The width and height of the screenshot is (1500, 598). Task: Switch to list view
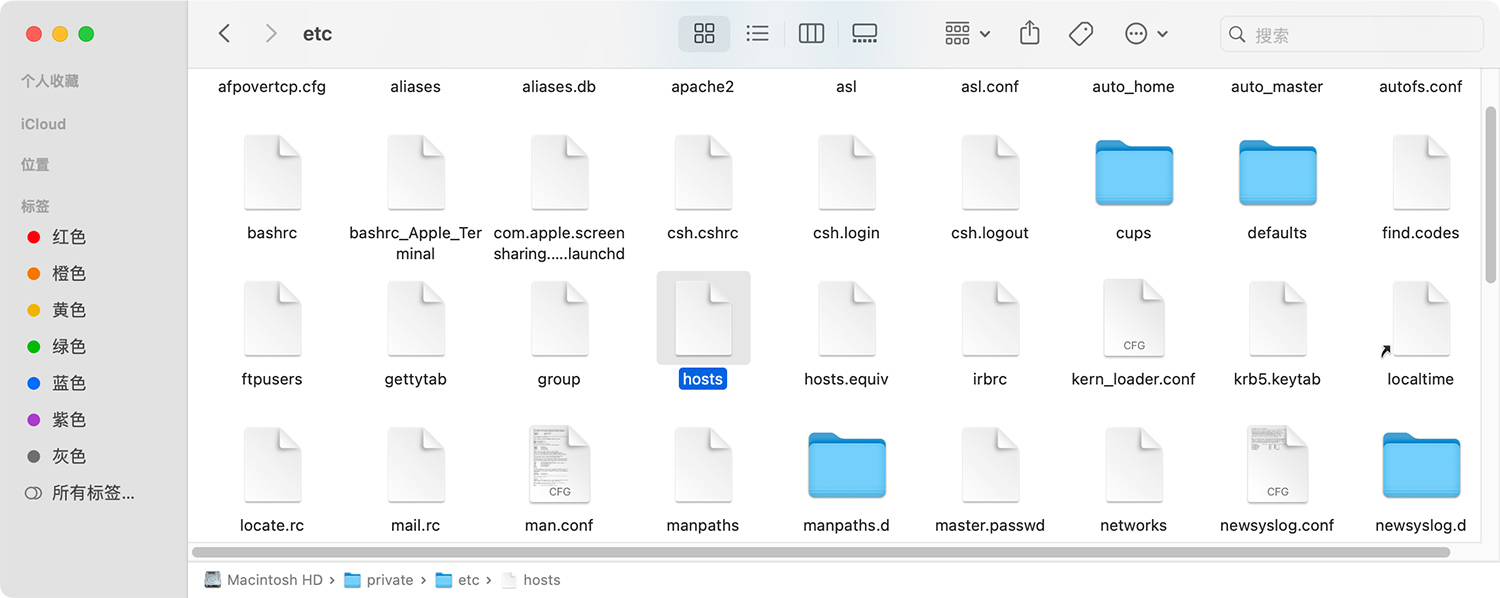(758, 34)
